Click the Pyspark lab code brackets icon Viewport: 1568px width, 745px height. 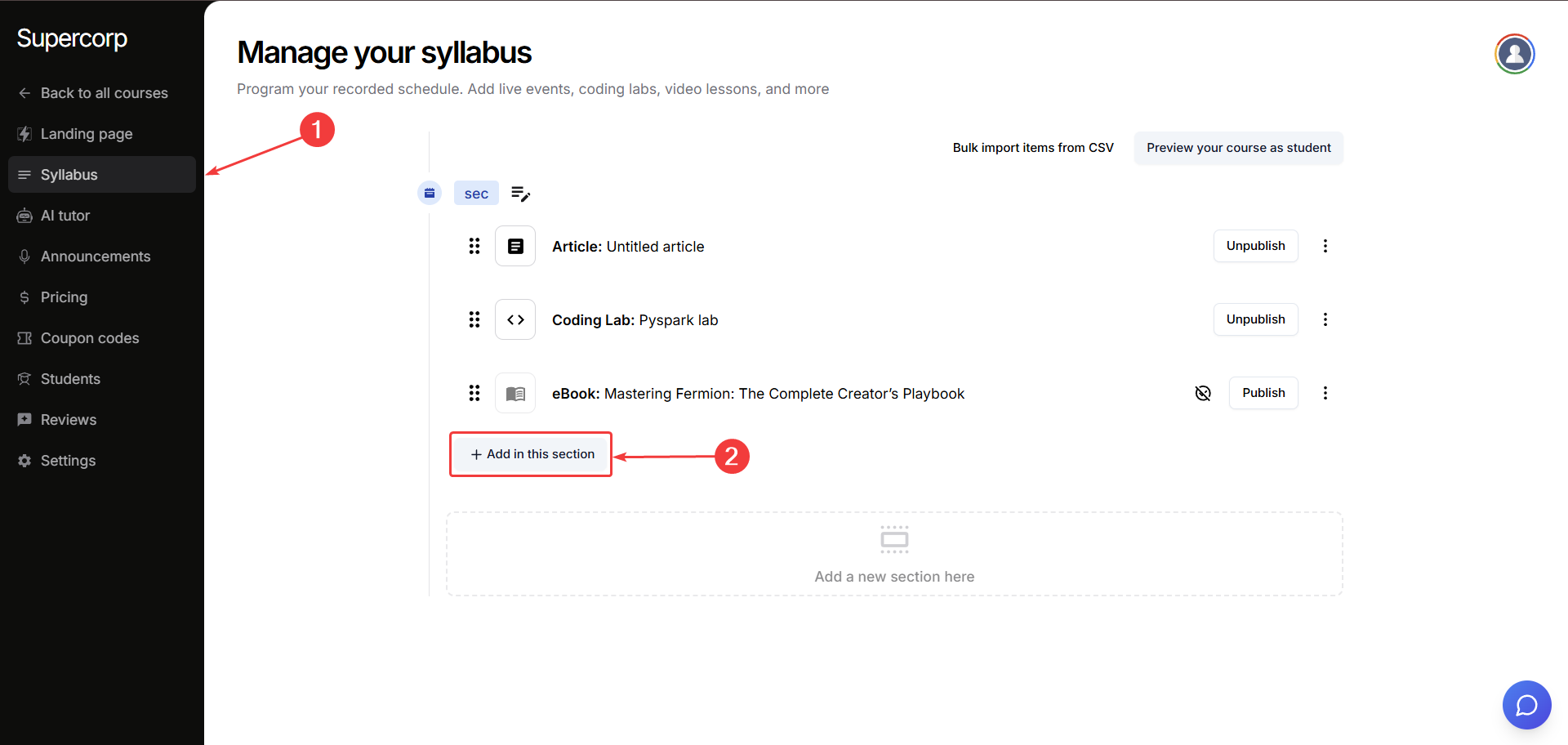click(515, 319)
